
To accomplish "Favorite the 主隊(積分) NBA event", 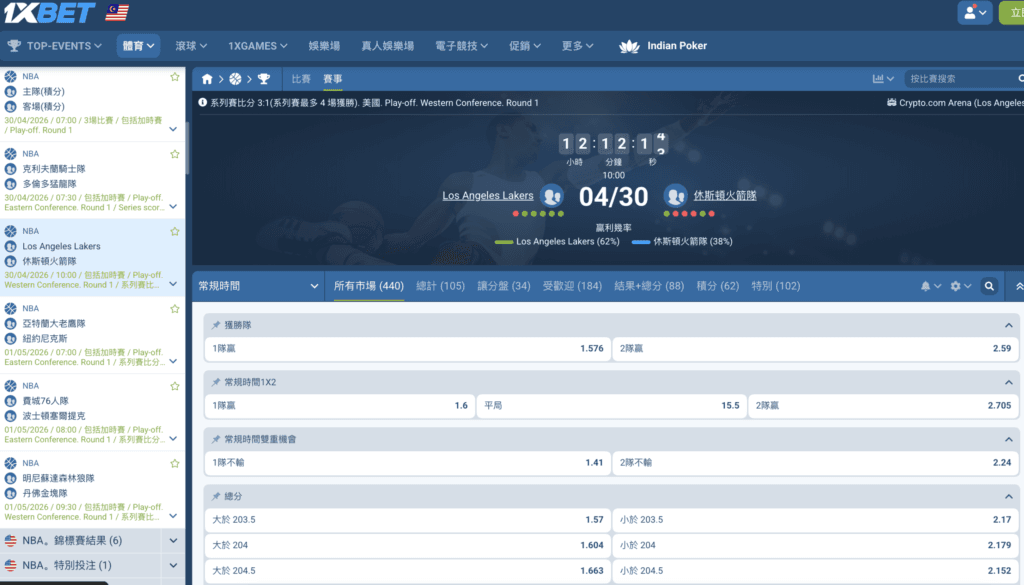I will click(x=175, y=77).
